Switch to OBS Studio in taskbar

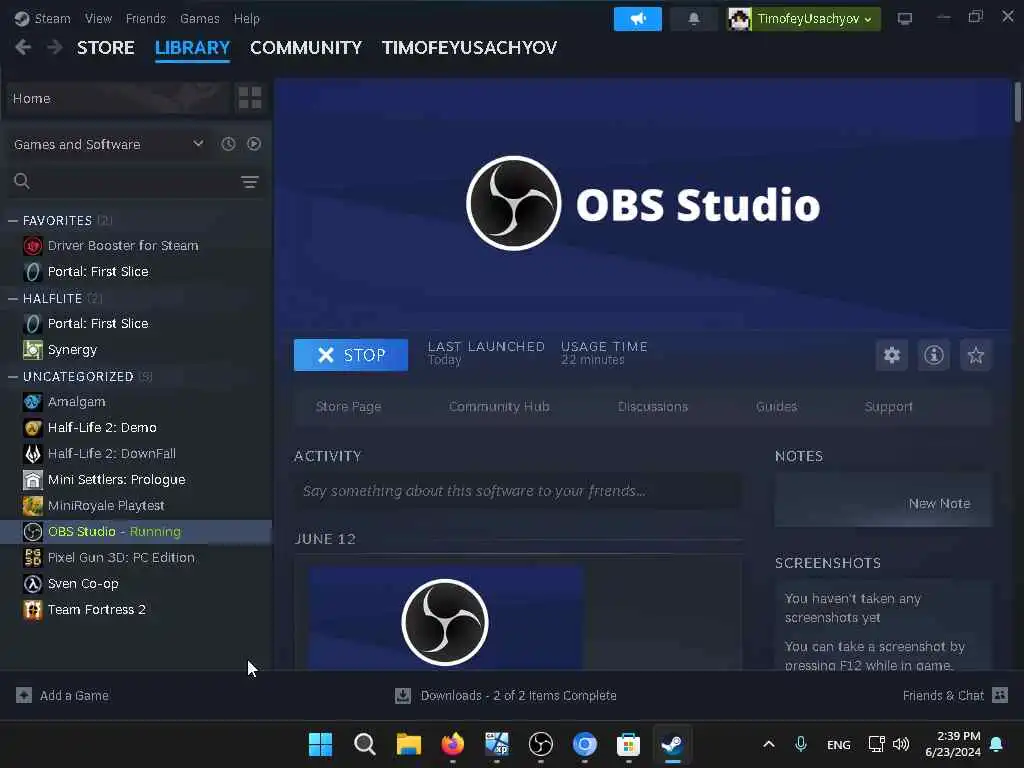541,744
